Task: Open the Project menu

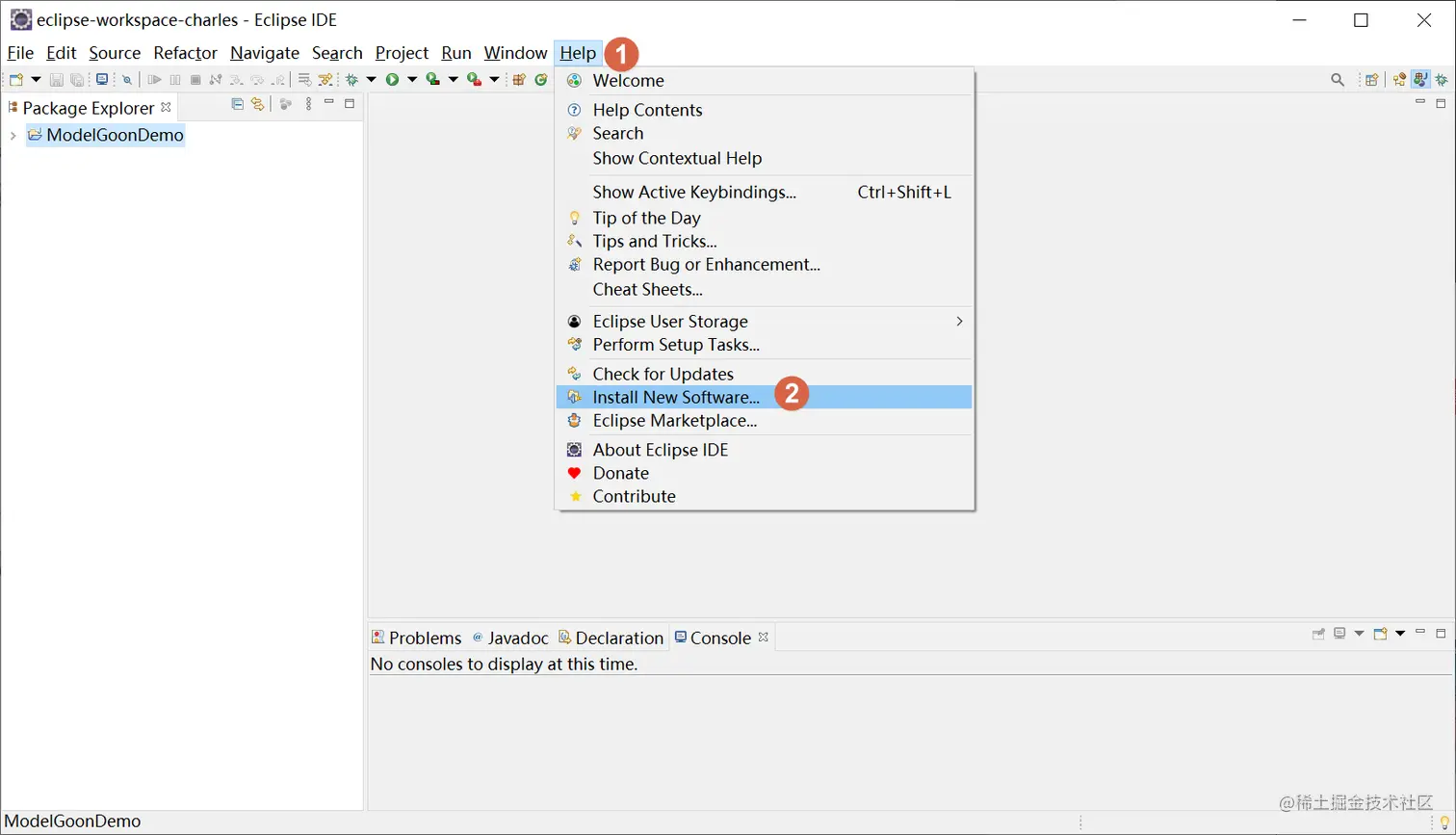Action: [x=402, y=53]
